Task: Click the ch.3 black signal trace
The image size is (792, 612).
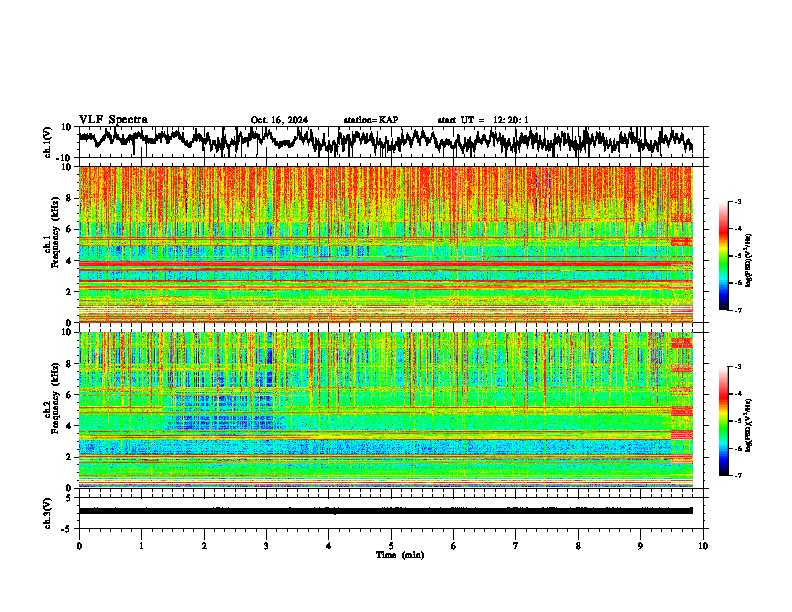Action: [386, 511]
